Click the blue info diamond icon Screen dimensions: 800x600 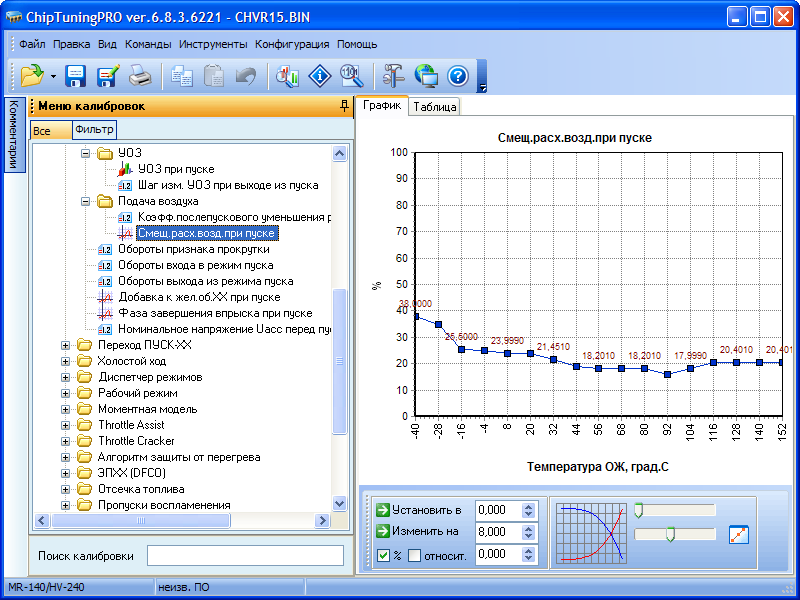pos(319,75)
